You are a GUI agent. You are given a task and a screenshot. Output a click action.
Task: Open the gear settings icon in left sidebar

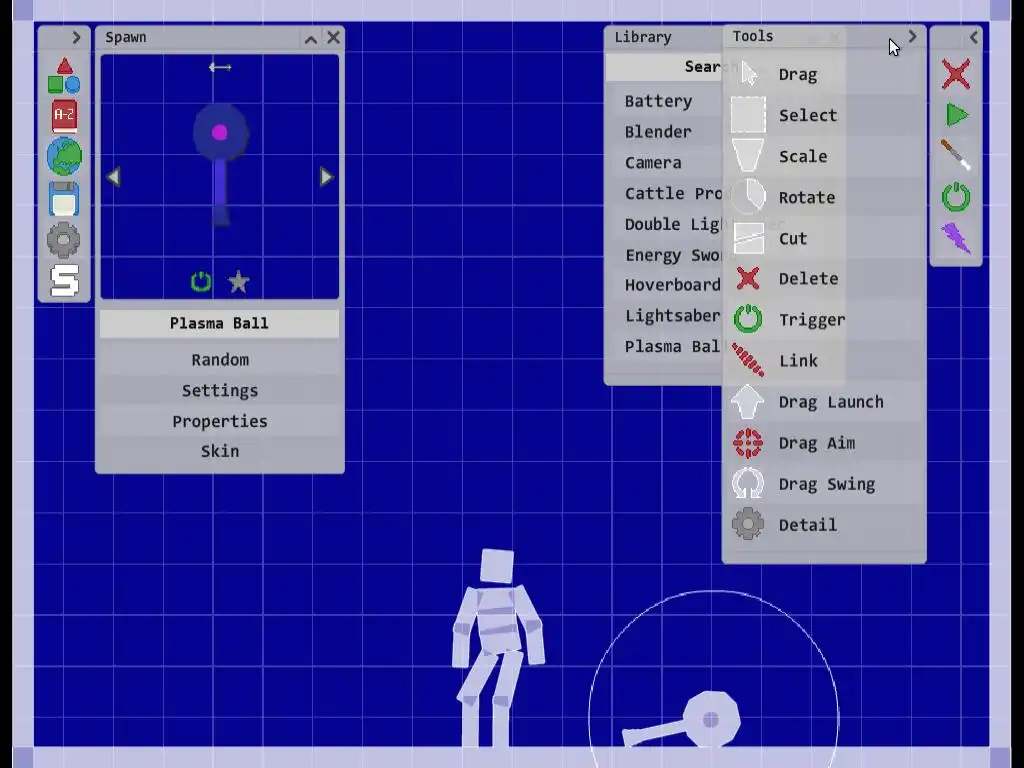[x=64, y=240]
